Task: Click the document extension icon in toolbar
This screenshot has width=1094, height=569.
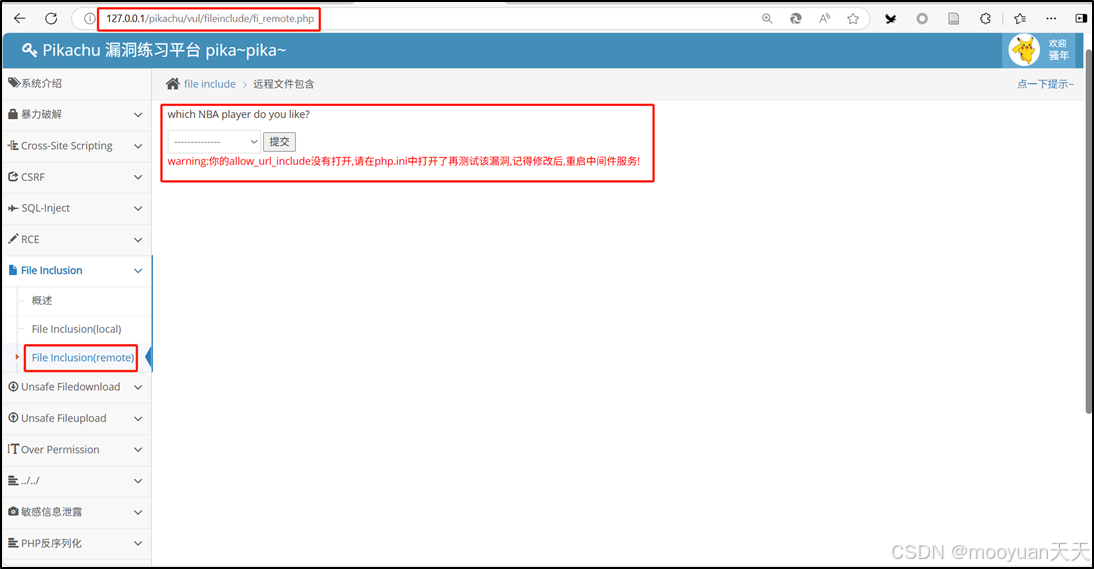Action: [953, 19]
